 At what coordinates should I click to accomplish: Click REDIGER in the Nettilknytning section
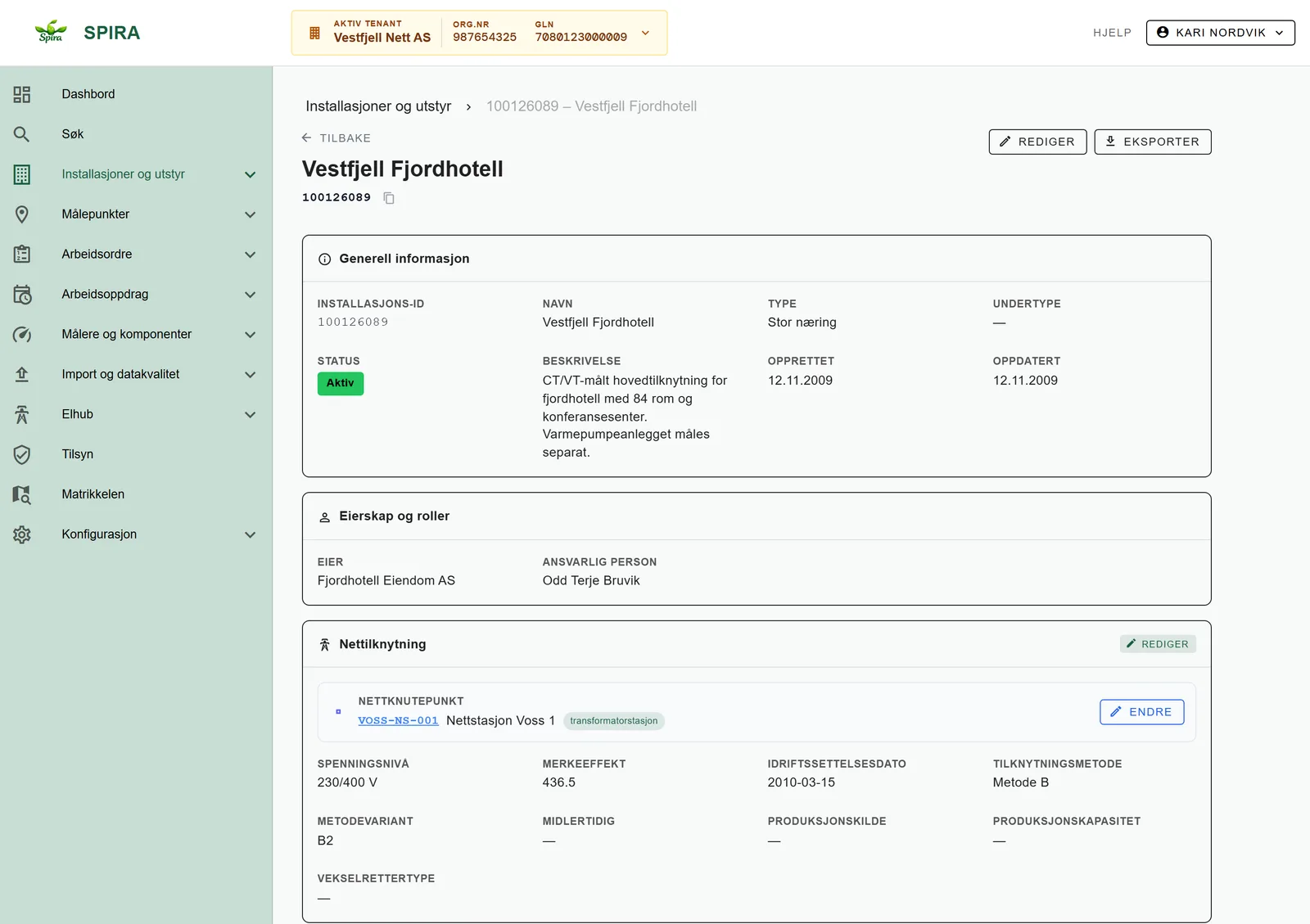[x=1158, y=644]
